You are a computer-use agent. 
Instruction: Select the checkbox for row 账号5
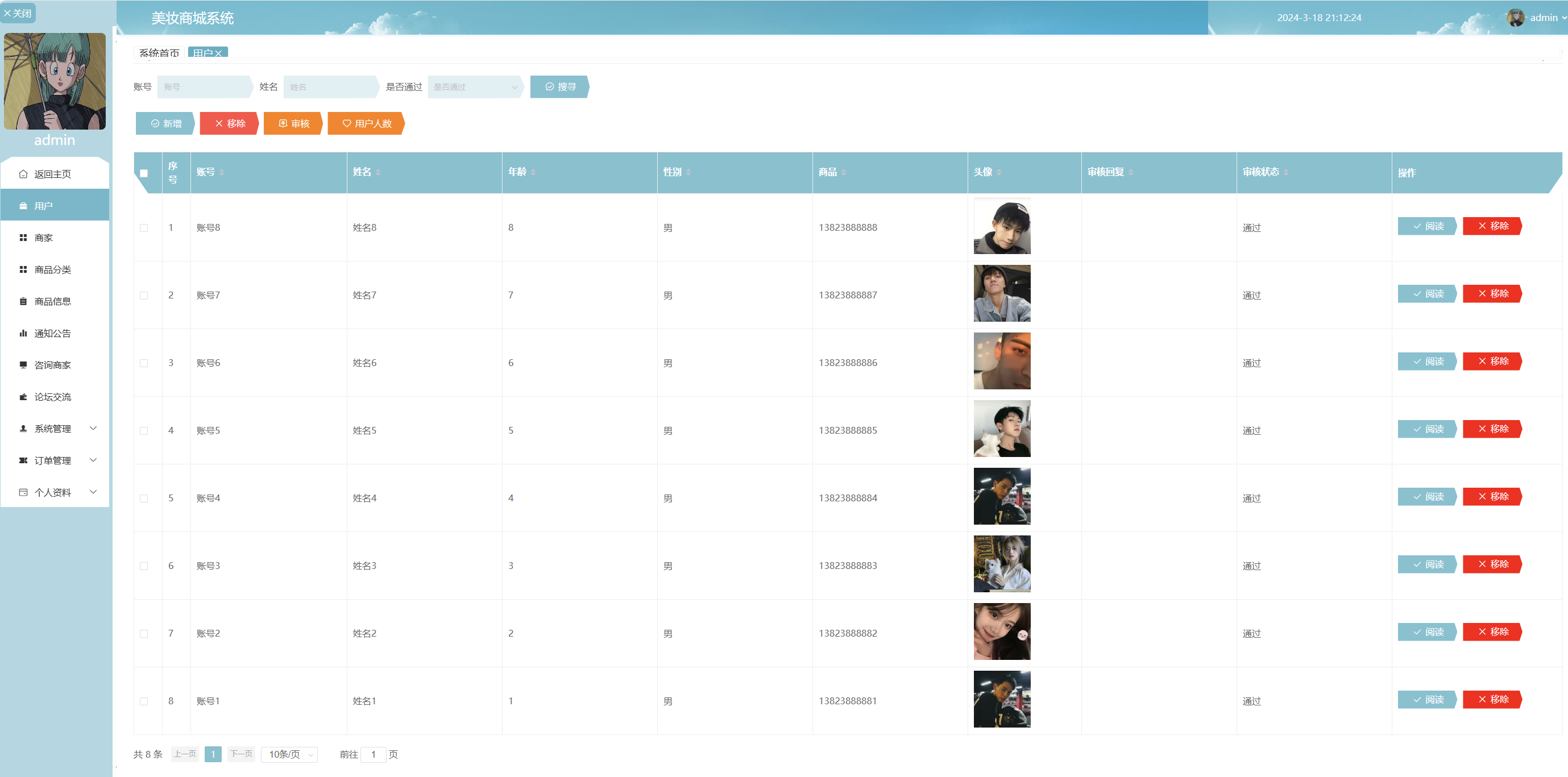point(144,431)
